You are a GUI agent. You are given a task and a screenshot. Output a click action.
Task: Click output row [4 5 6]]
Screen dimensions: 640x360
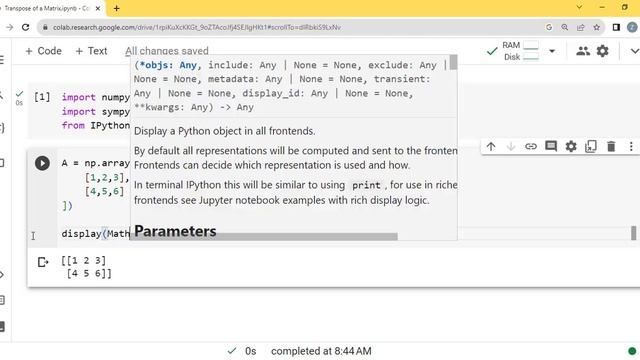pyautogui.click(x=89, y=273)
